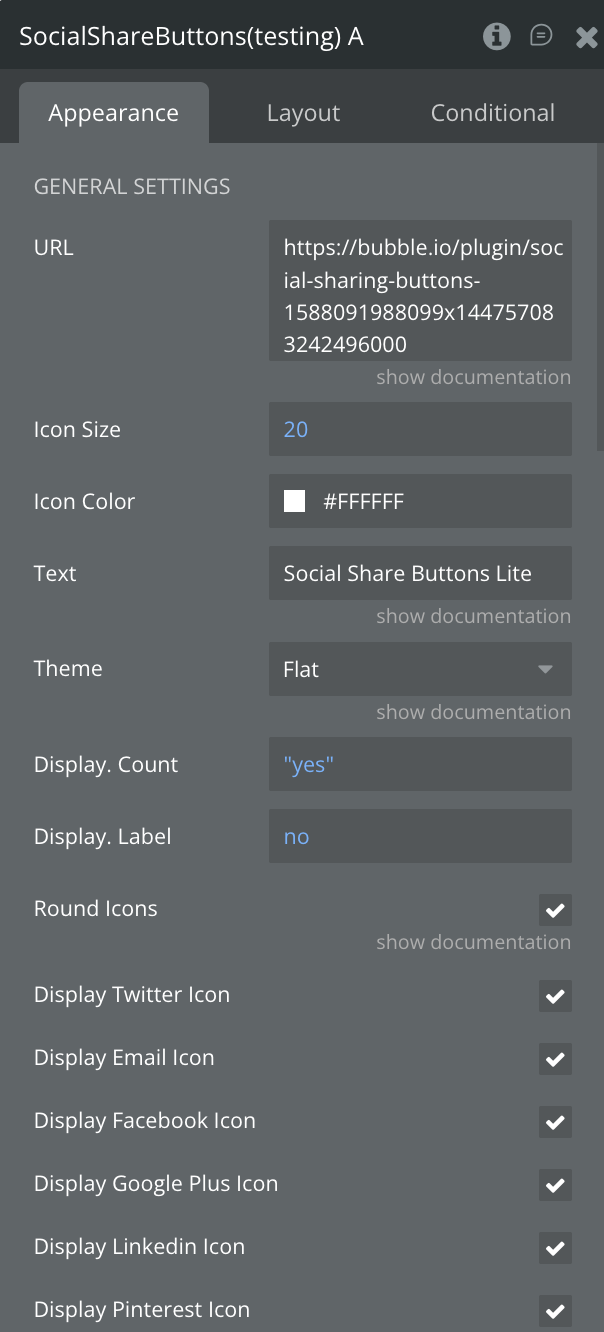Click show documentation under Theme dropdown
Screen dimensions: 604x1332
(473, 712)
